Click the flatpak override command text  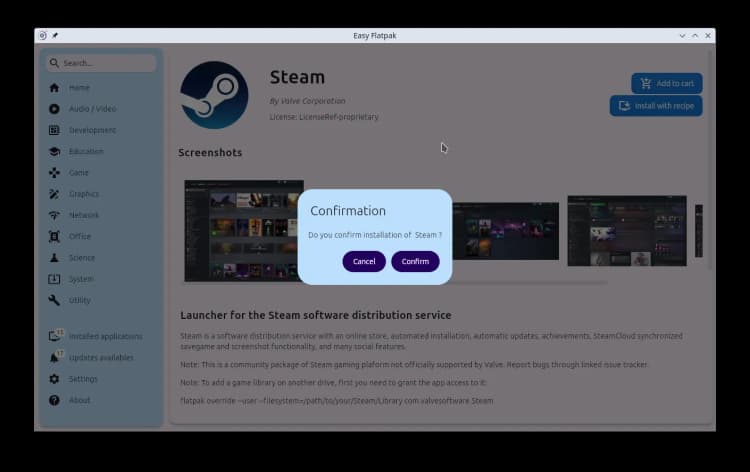click(337, 401)
